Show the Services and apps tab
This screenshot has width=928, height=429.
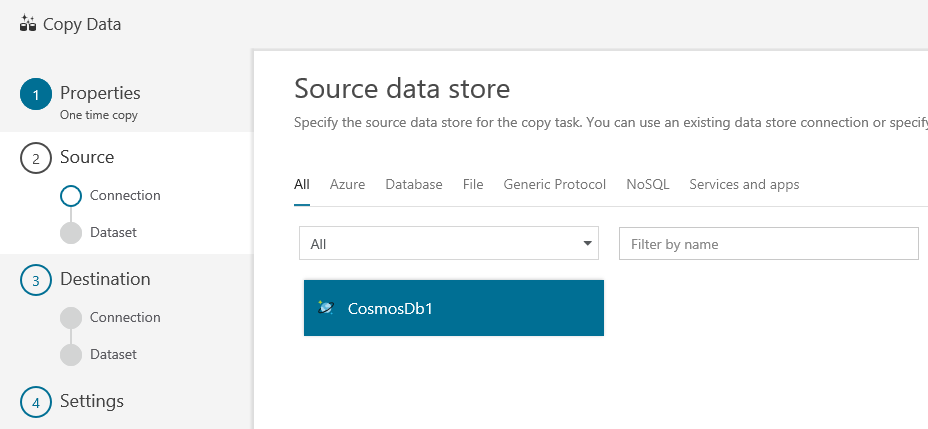(744, 185)
